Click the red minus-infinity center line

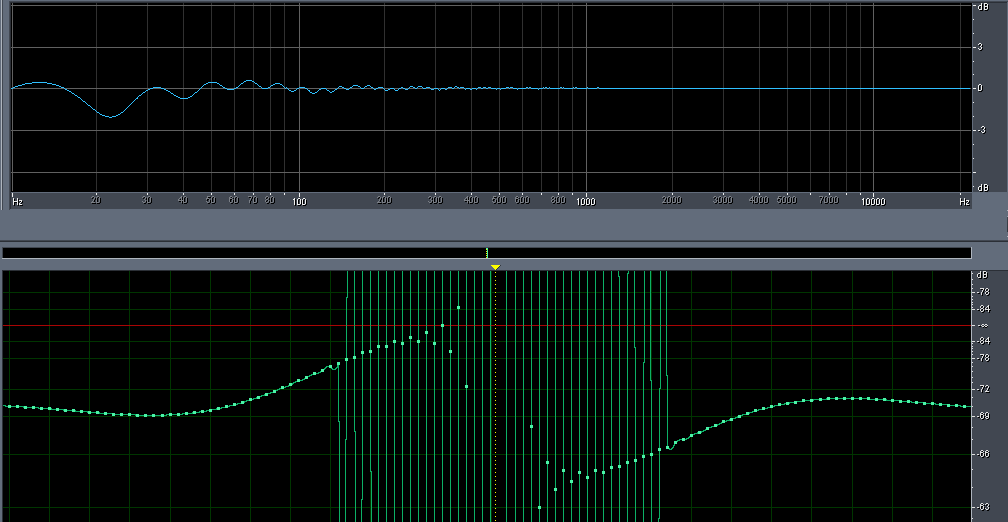(x=487, y=325)
